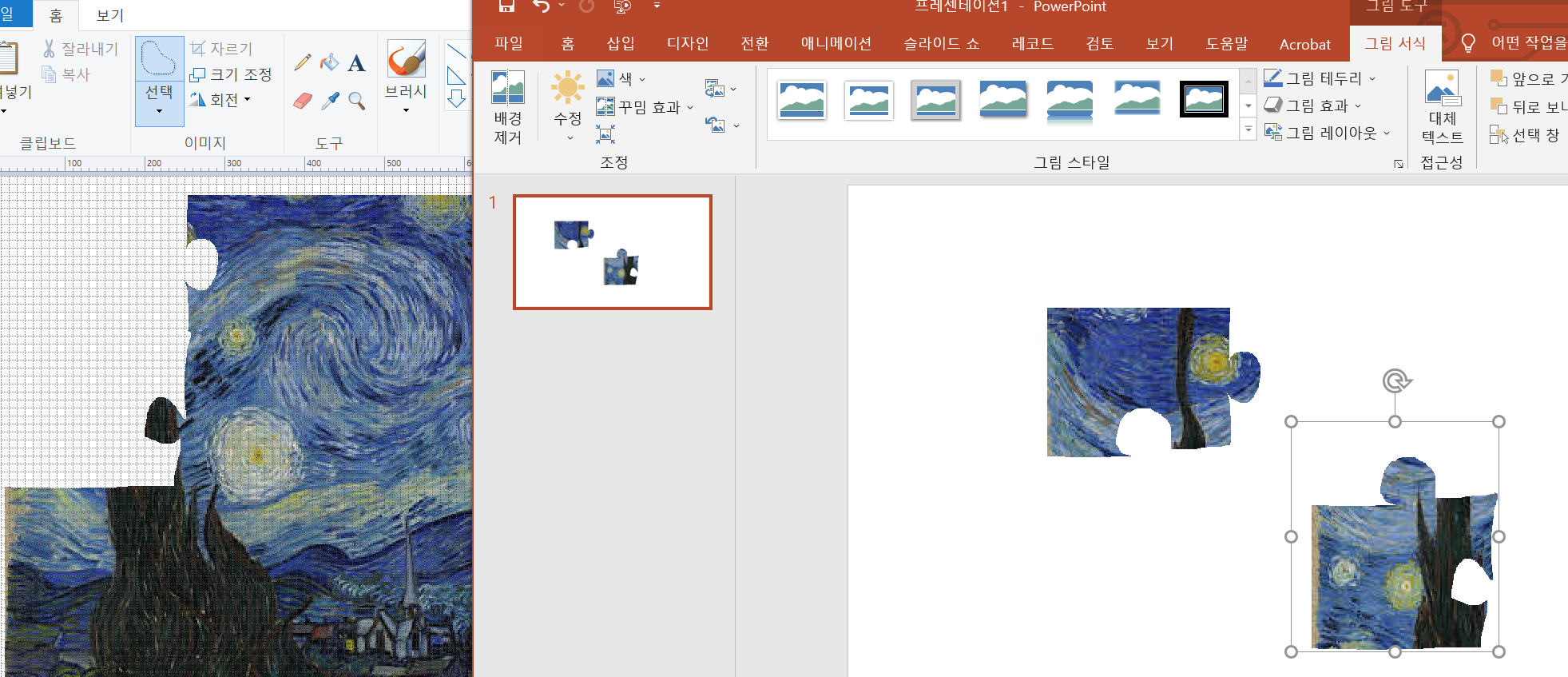1568x677 pixels.
Task: Open the Rotate (회전) dropdown in Paint
Action: point(220,100)
